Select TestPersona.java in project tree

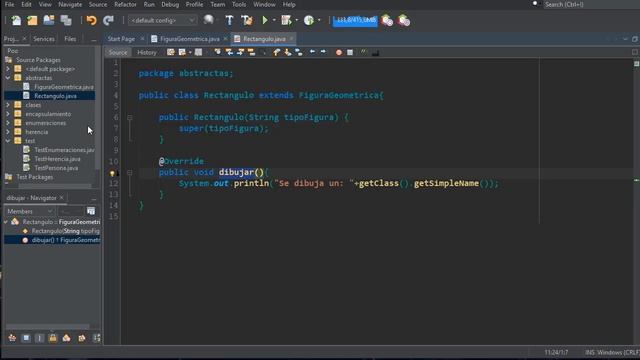(x=56, y=168)
